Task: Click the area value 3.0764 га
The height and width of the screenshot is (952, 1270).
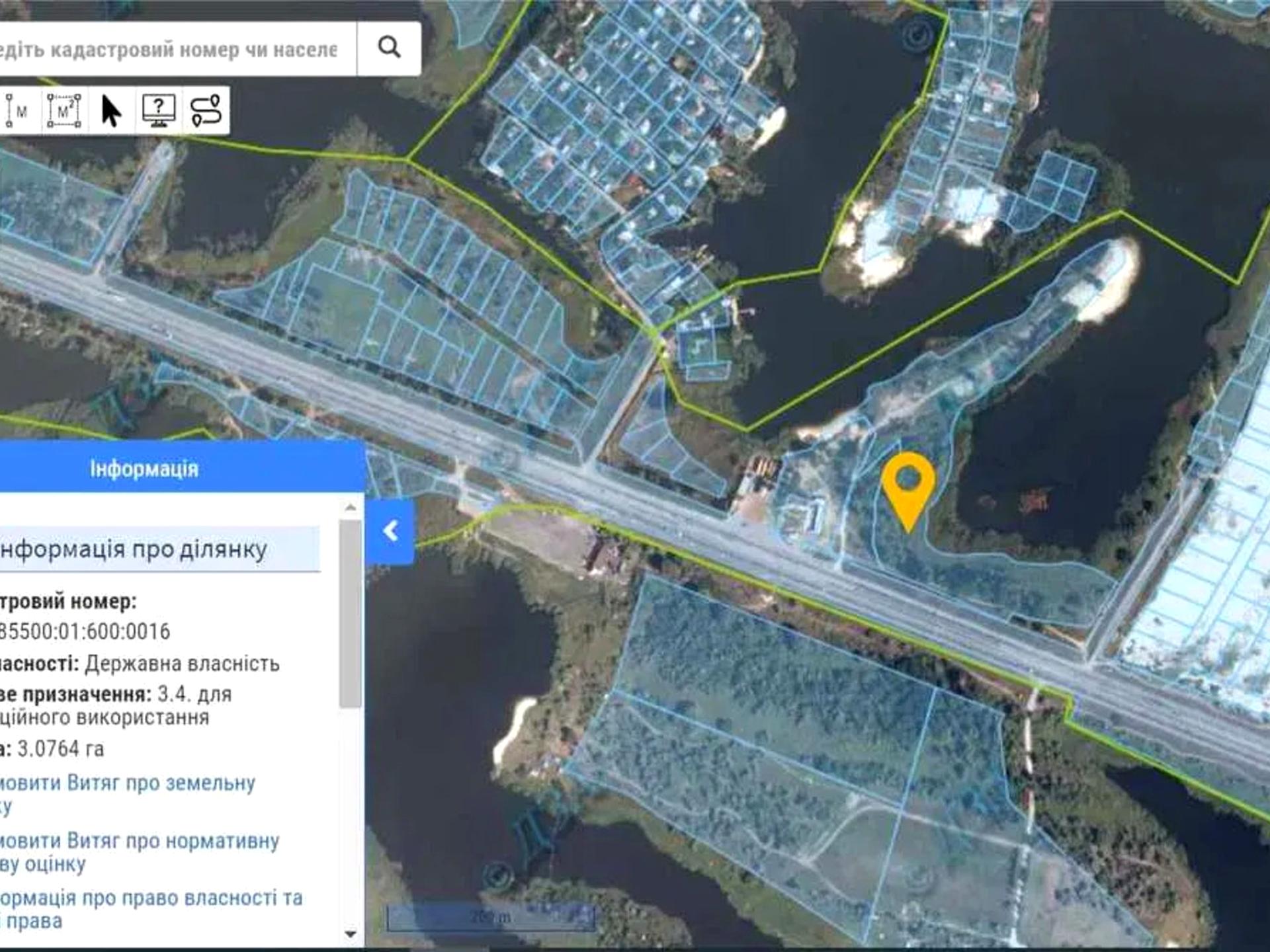Action: [x=61, y=749]
